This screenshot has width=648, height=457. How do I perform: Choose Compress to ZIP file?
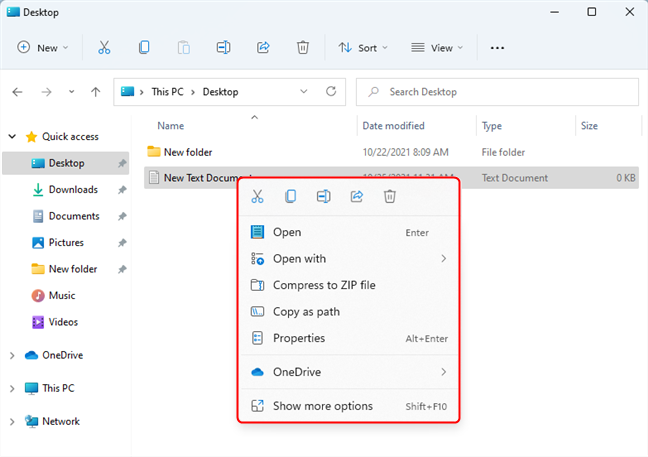324,285
